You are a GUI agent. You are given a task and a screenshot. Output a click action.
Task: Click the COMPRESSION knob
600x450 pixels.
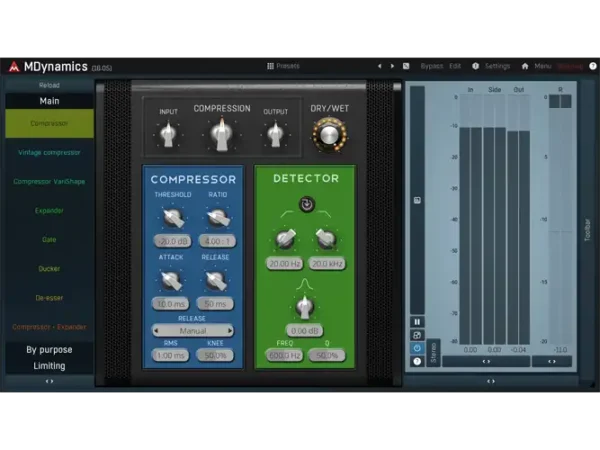222,135
